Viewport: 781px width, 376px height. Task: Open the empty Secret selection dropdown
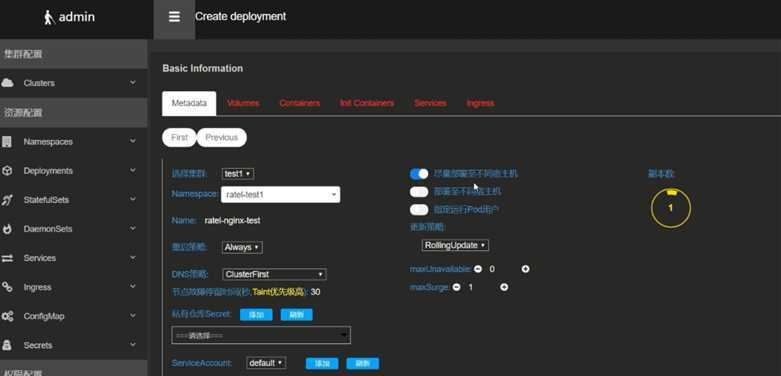pos(261,336)
